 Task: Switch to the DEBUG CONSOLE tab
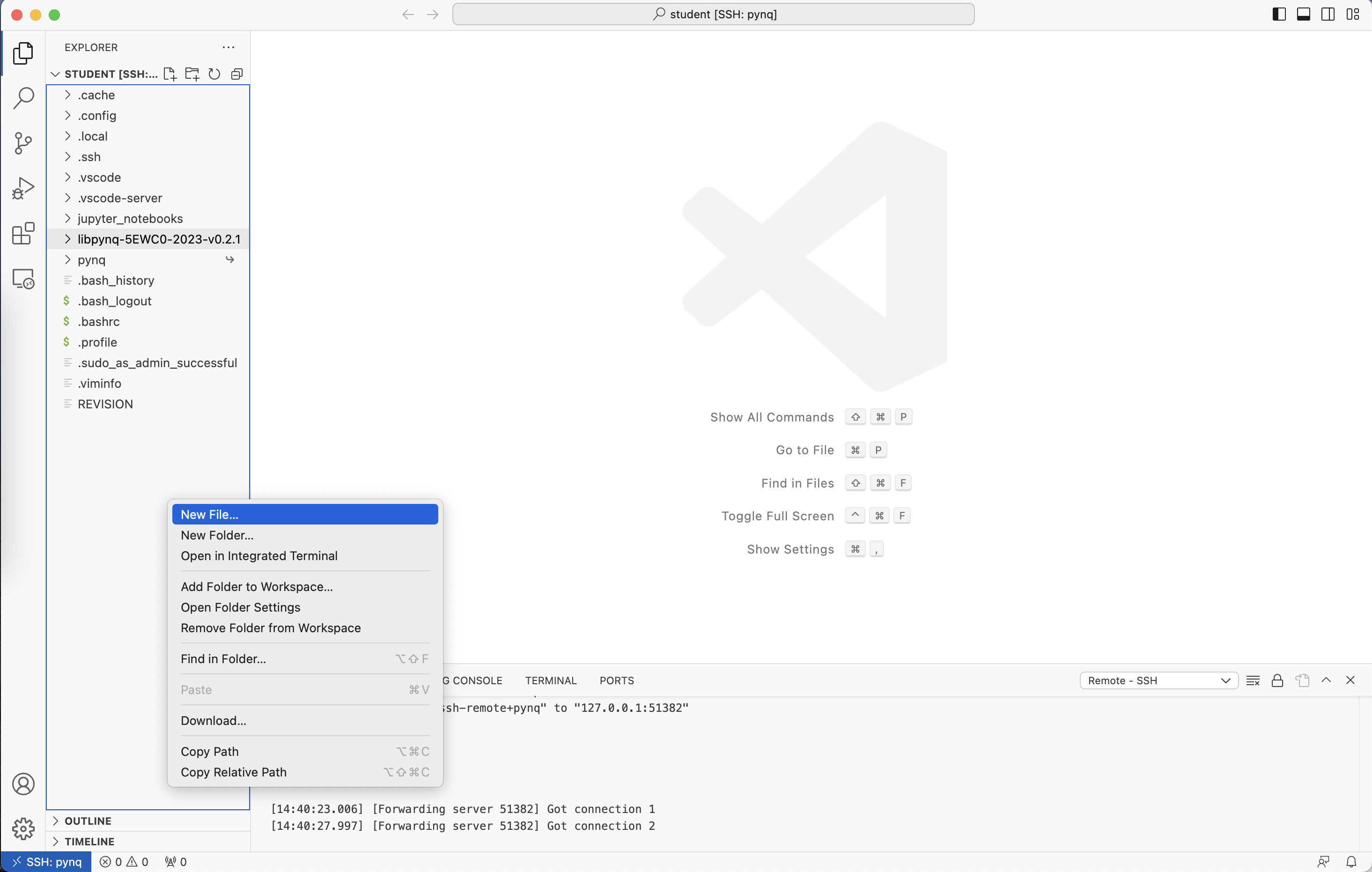[473, 680]
